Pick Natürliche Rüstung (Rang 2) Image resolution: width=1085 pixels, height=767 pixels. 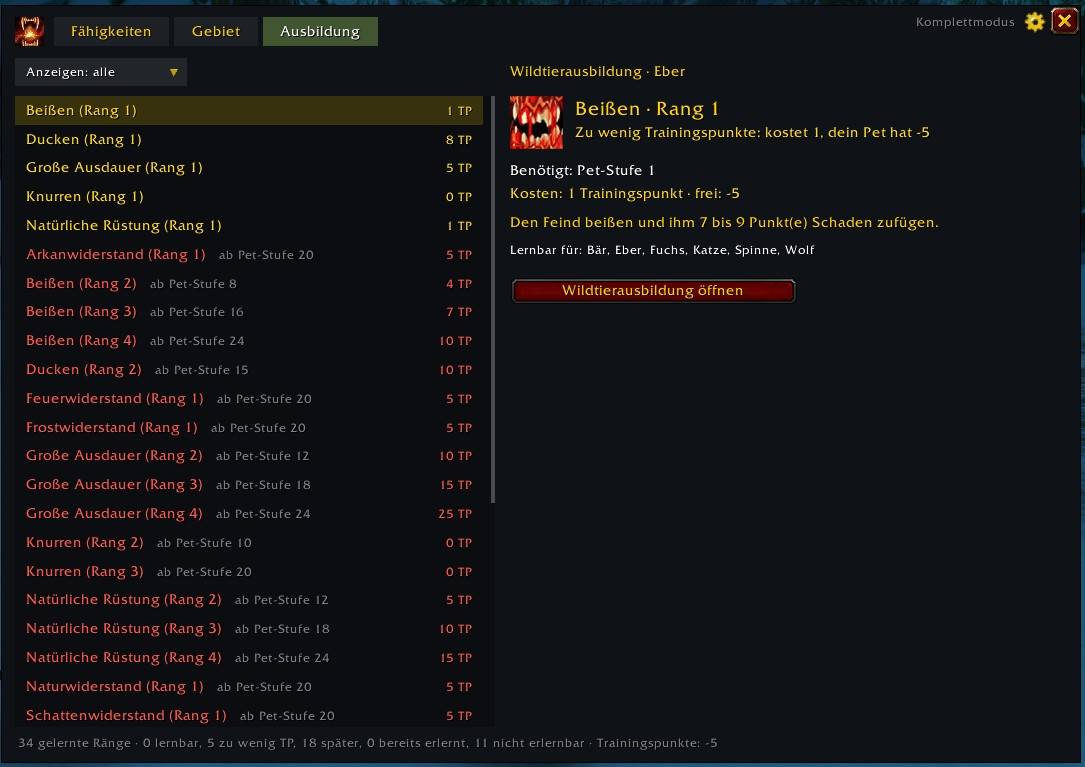pyautogui.click(x=249, y=600)
